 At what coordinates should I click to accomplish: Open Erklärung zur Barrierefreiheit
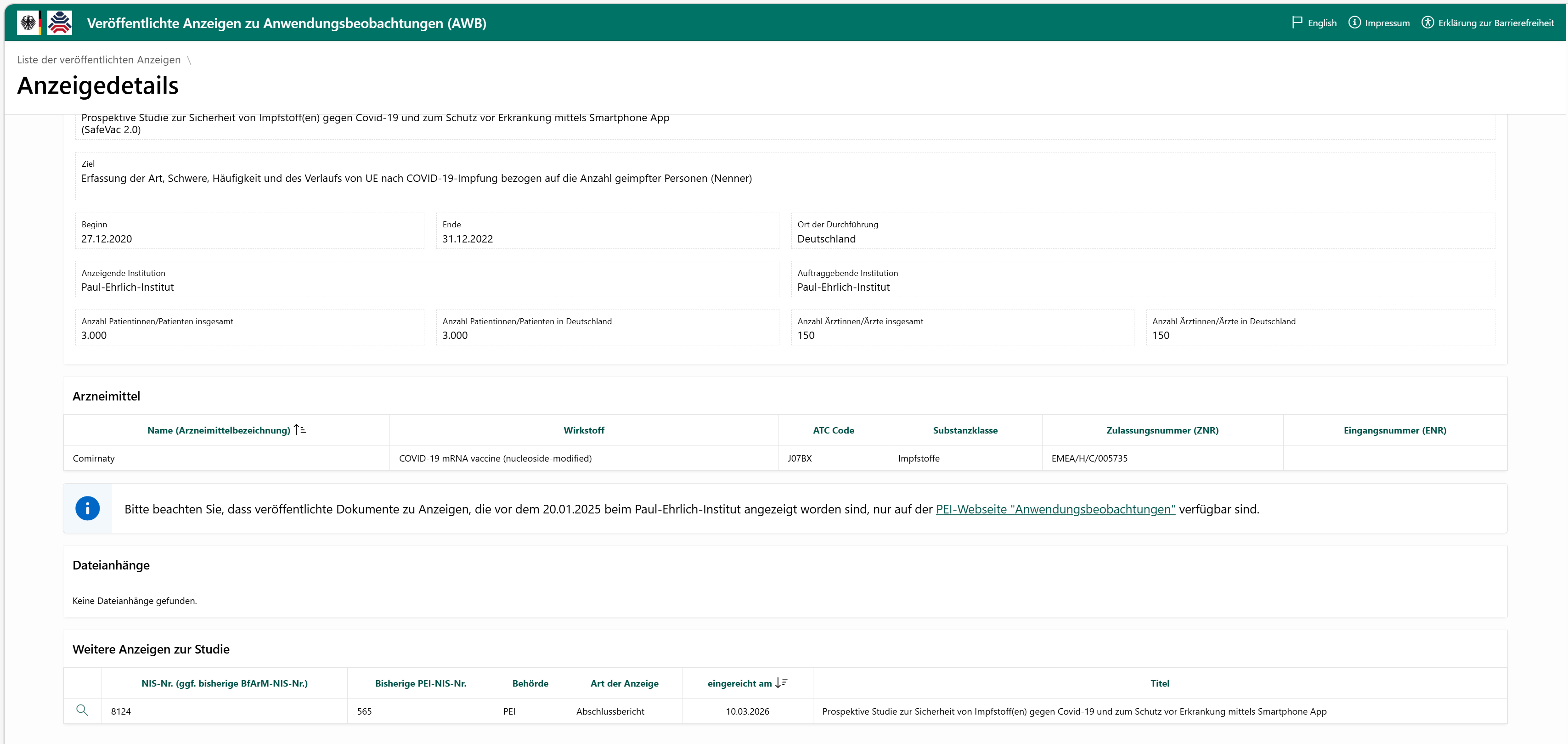[1495, 23]
